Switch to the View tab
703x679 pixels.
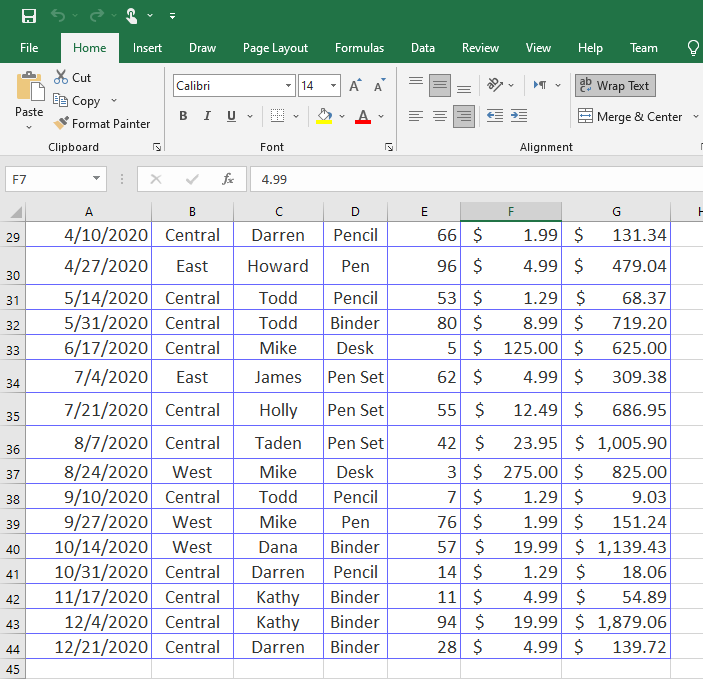[538, 48]
